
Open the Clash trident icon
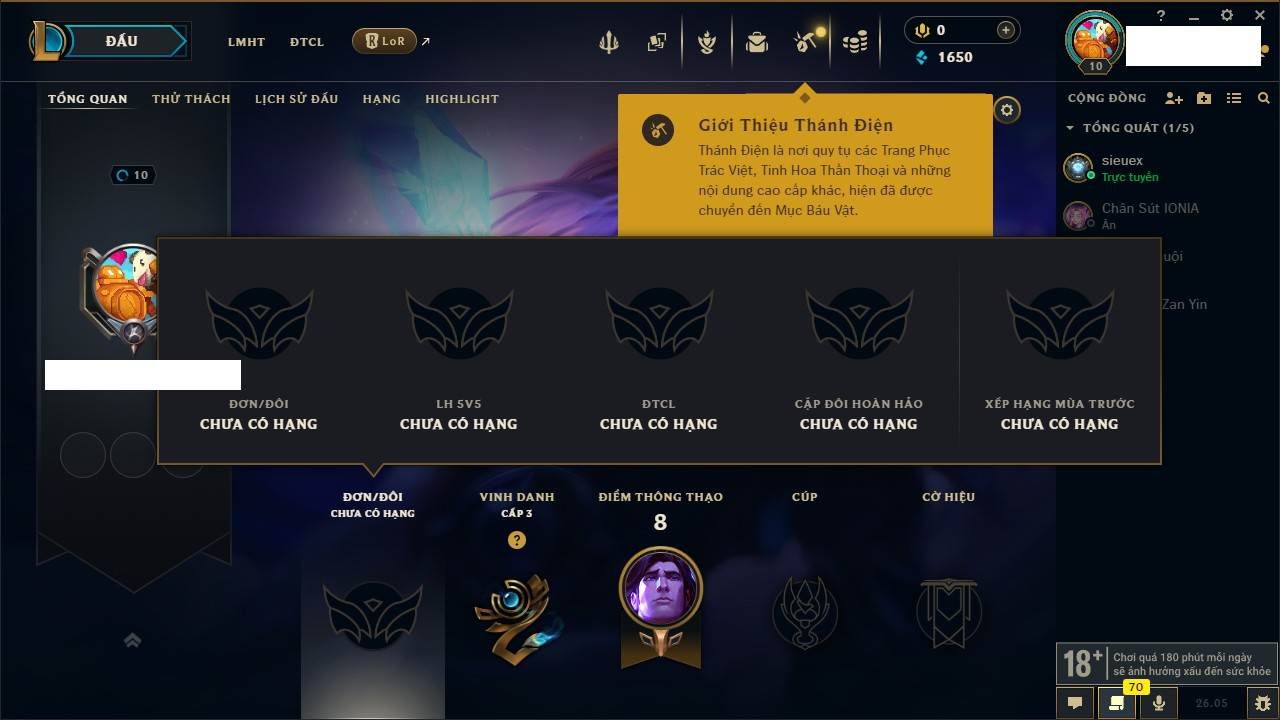609,42
